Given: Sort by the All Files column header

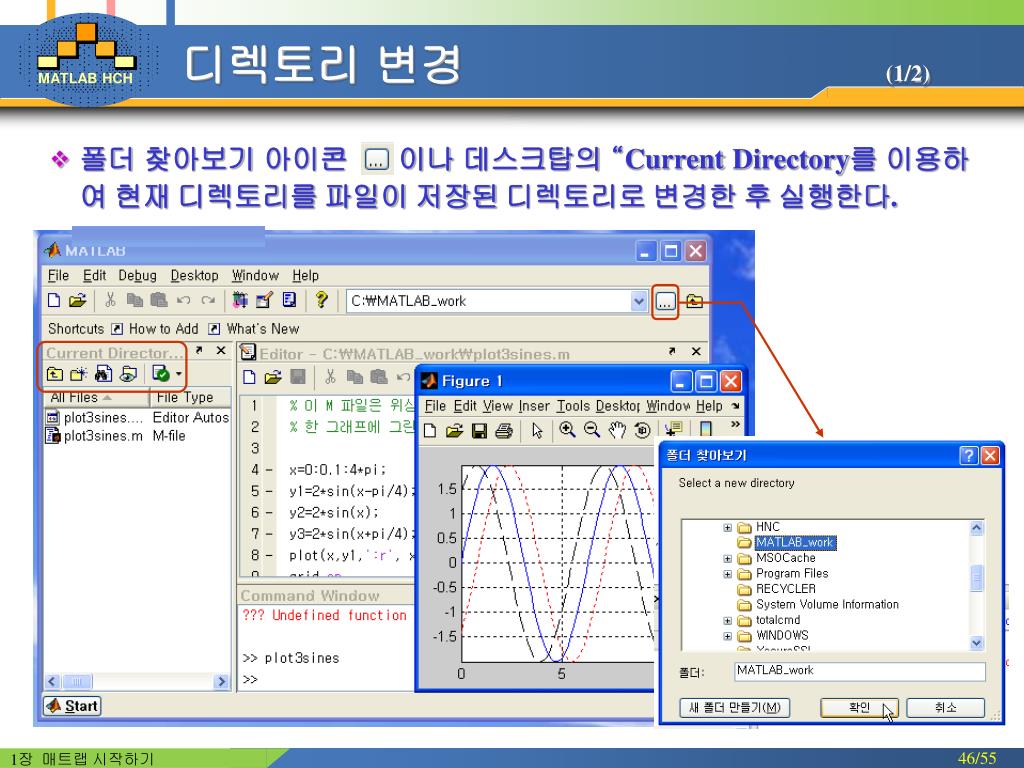Looking at the screenshot, I should [97, 397].
